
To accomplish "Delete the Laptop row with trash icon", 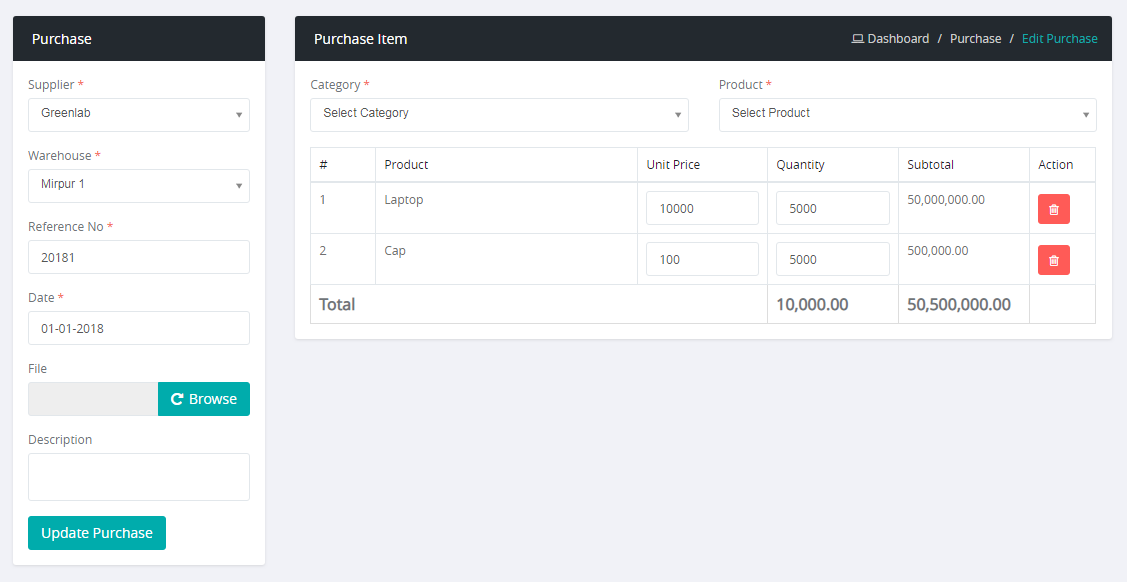I will click(1053, 209).
